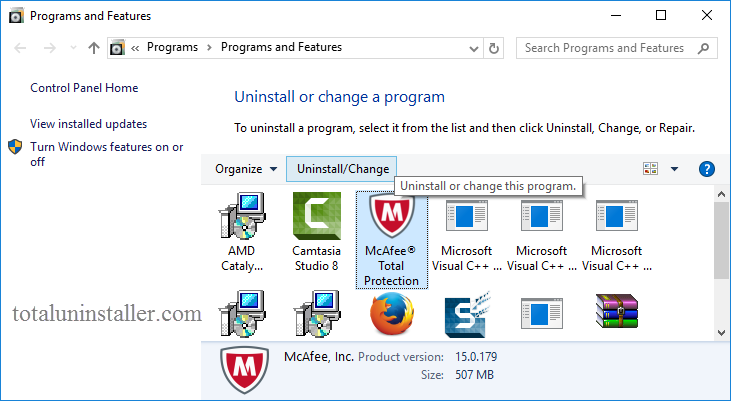This screenshot has width=731, height=401.
Task: Select McAfee Total Protection in the list
Action: tap(392, 240)
